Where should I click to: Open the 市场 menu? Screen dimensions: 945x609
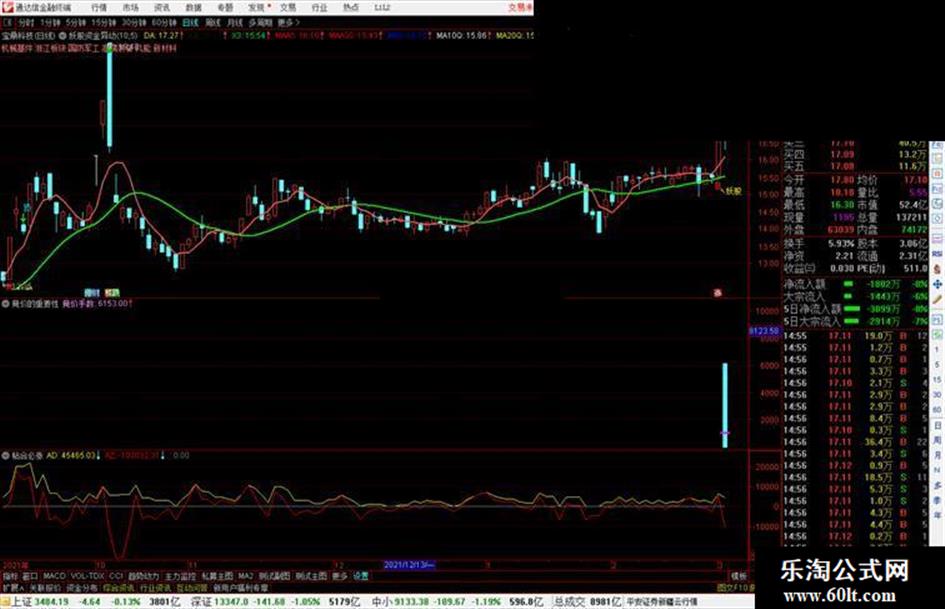(x=130, y=8)
